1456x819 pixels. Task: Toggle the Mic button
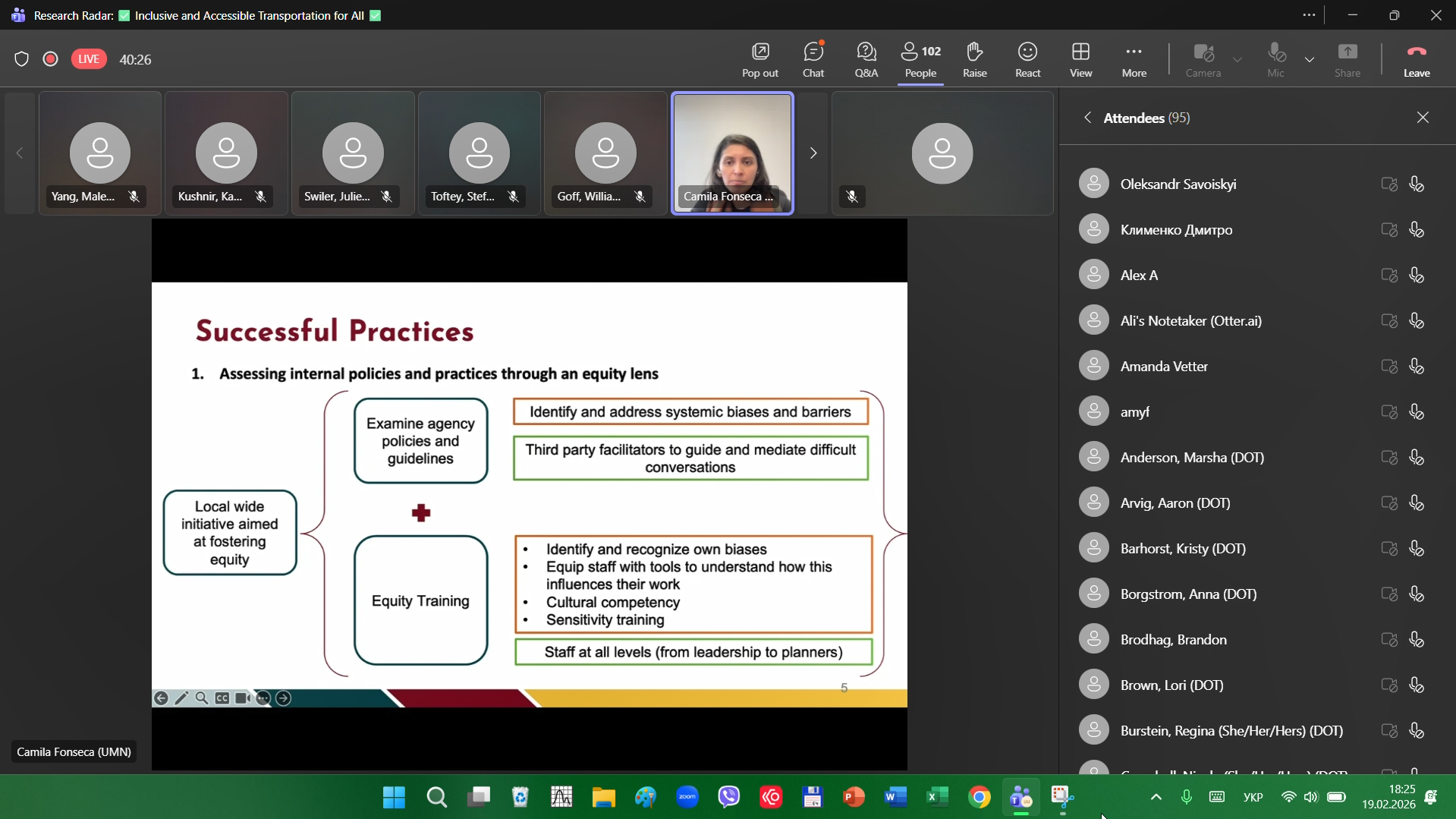pyautogui.click(x=1275, y=59)
